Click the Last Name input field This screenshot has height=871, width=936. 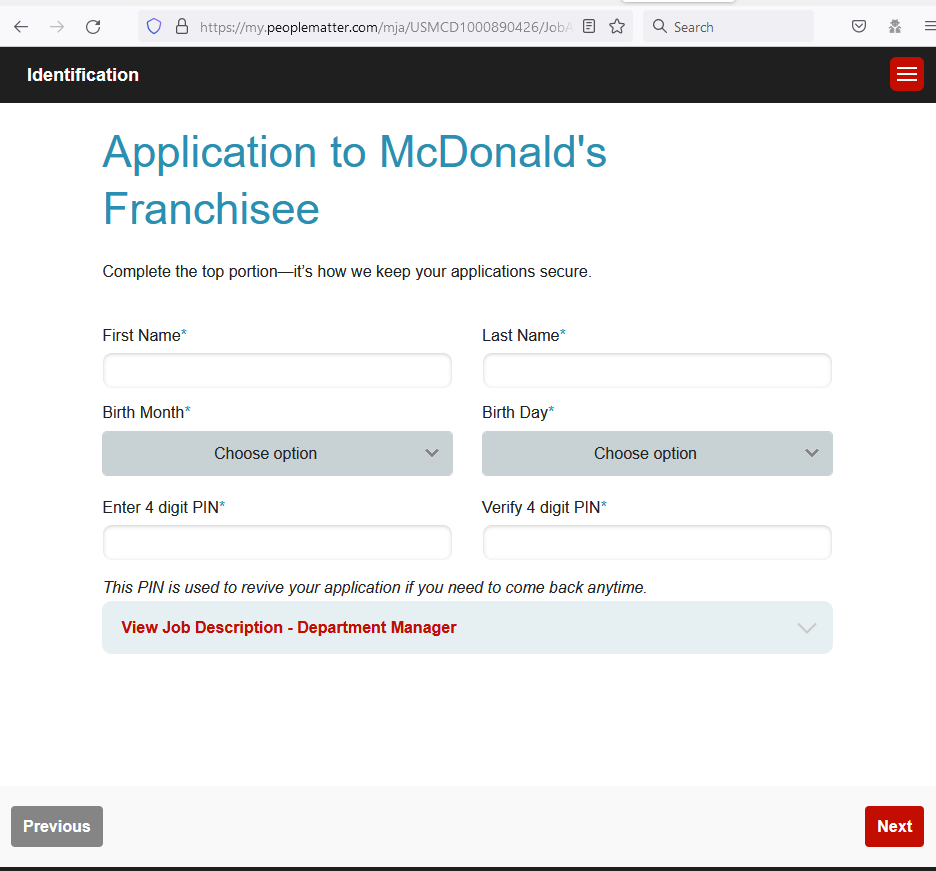[x=657, y=370]
